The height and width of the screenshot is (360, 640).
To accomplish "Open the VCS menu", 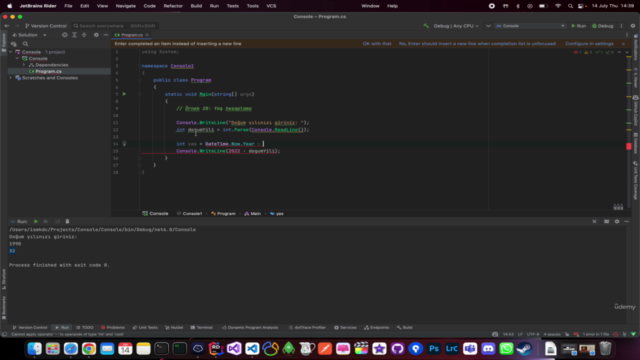I will tap(271, 6).
